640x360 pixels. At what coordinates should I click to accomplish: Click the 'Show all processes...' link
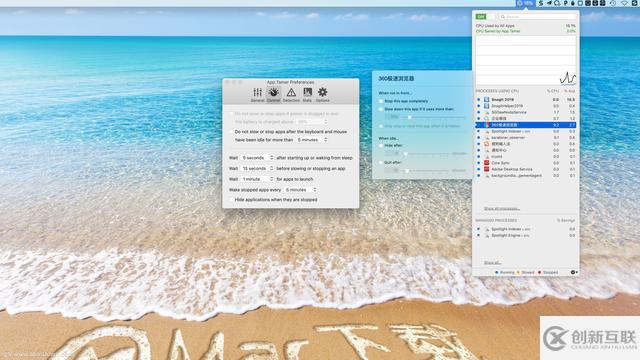[502, 209]
